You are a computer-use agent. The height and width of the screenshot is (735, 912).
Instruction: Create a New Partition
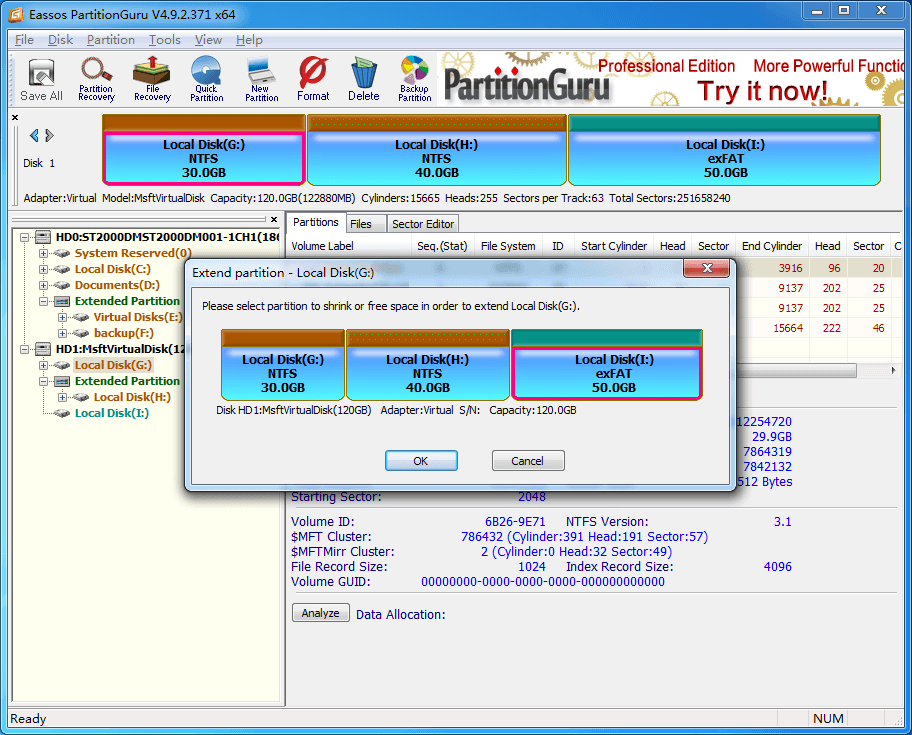click(x=261, y=80)
